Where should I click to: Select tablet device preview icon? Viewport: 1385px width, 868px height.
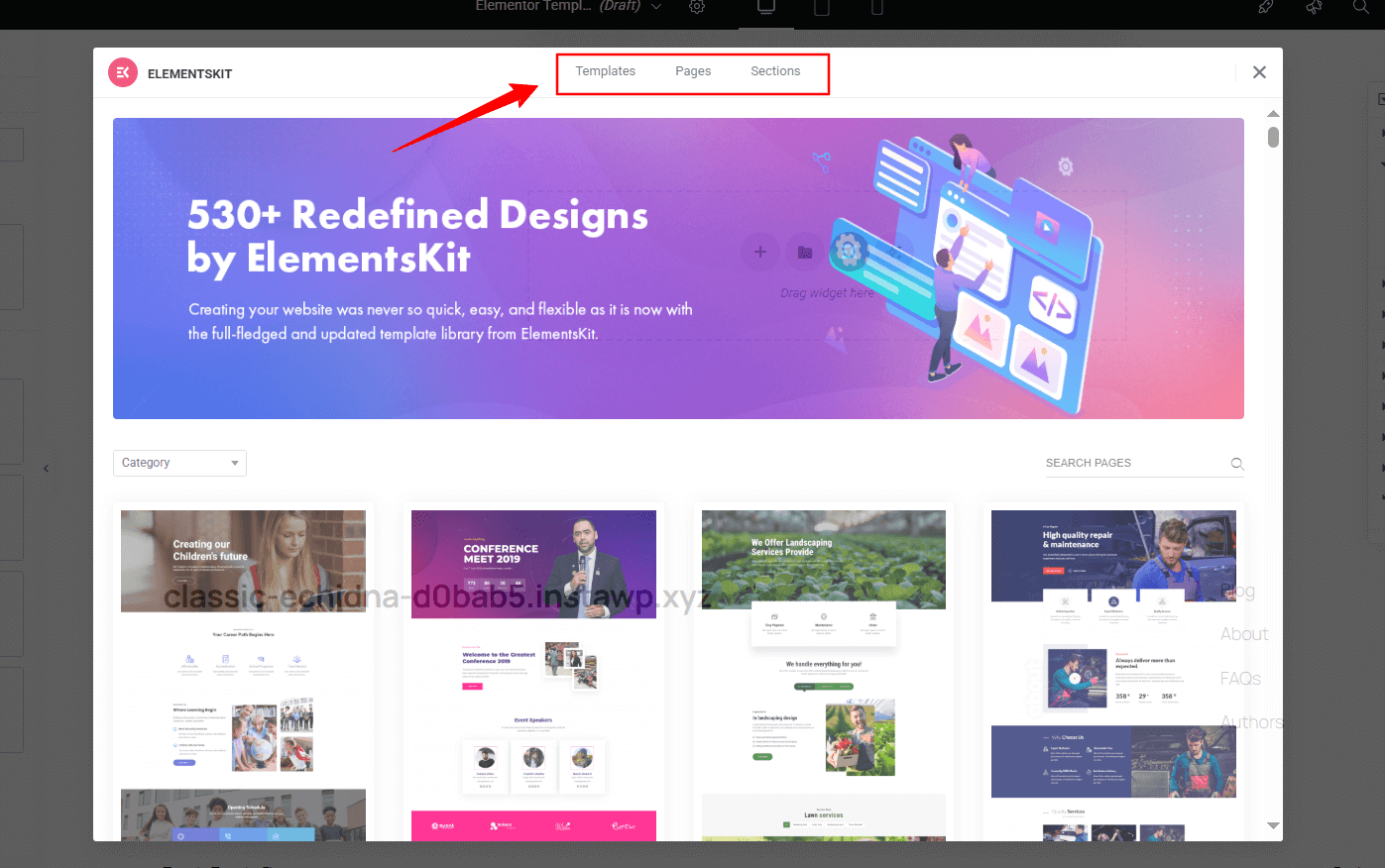pos(822,7)
